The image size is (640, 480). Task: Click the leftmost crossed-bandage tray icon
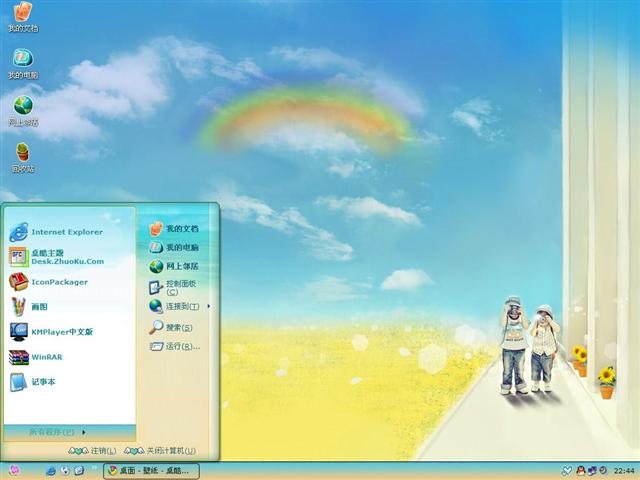click(567, 471)
